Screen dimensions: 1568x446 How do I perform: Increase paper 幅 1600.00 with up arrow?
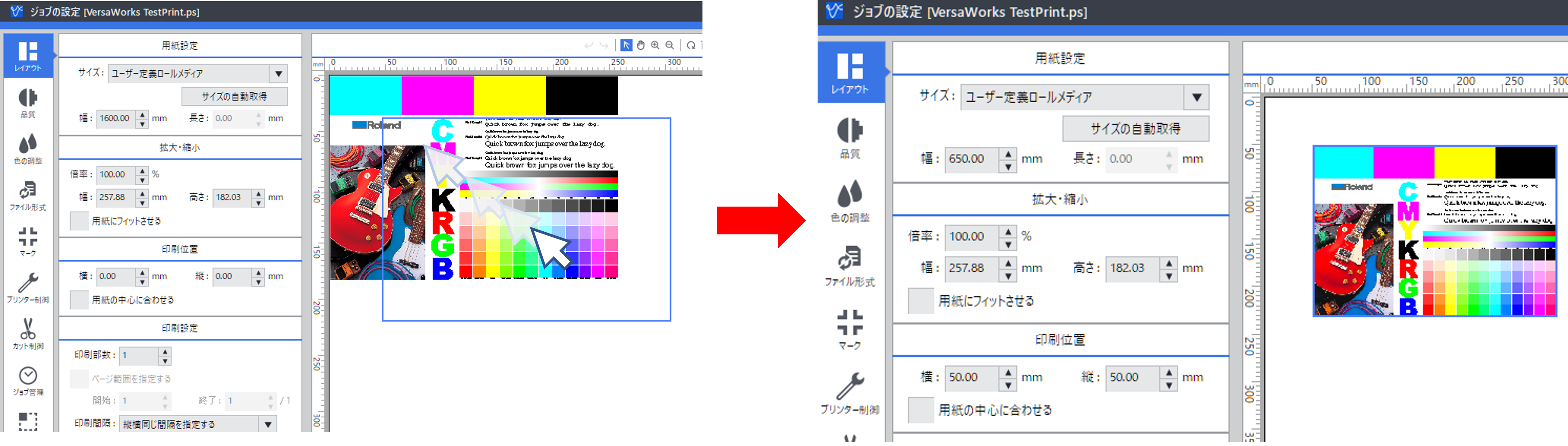coord(142,114)
